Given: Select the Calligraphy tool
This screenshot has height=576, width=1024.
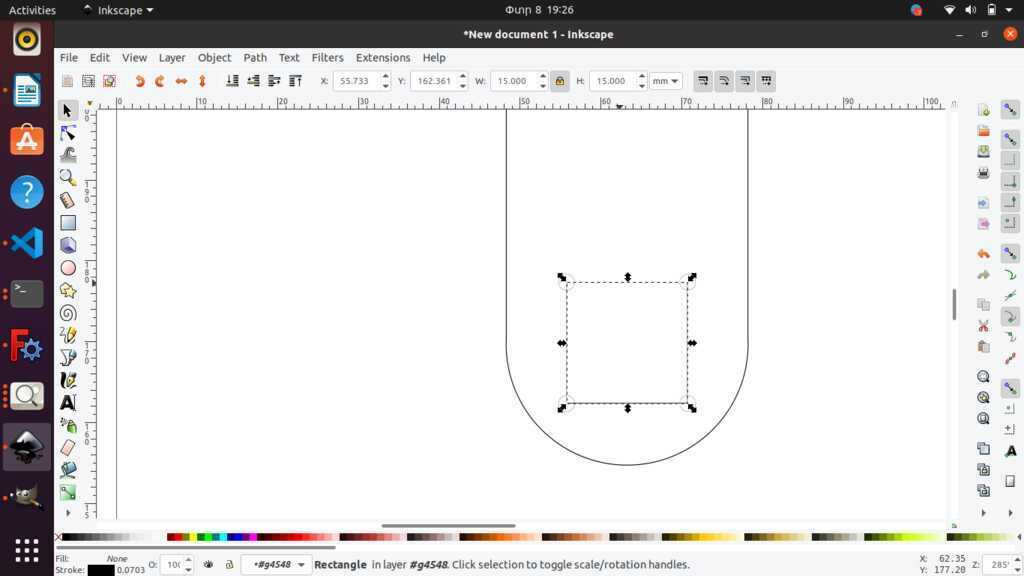Looking at the screenshot, I should point(67,380).
